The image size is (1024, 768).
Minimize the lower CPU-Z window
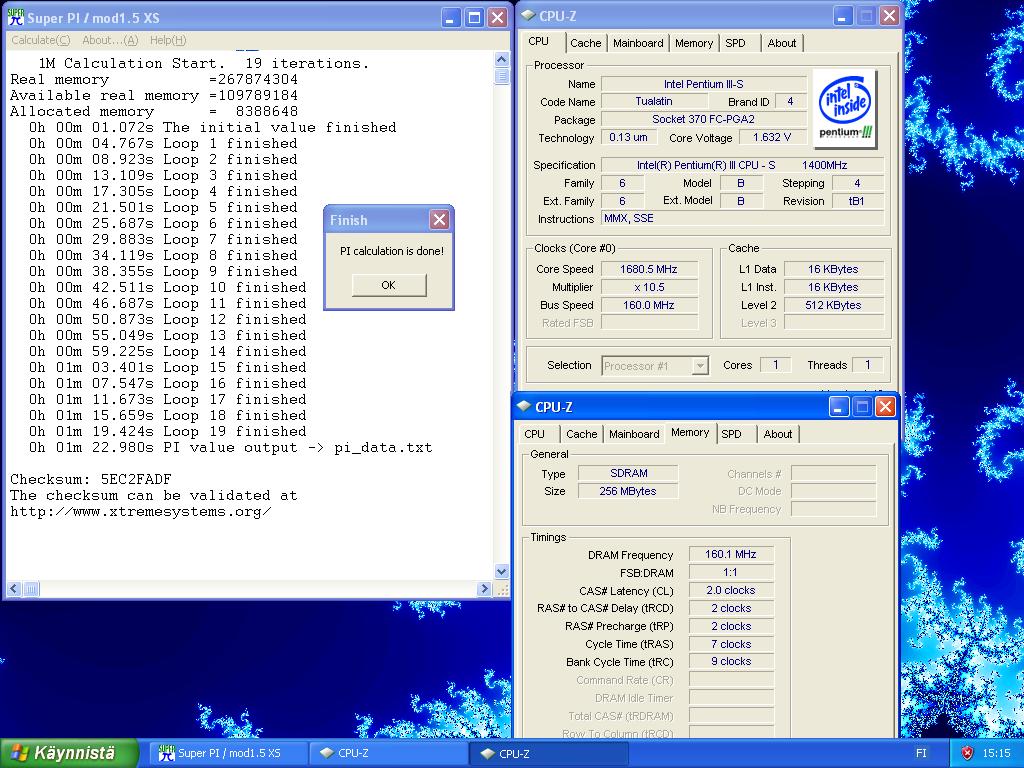point(839,407)
